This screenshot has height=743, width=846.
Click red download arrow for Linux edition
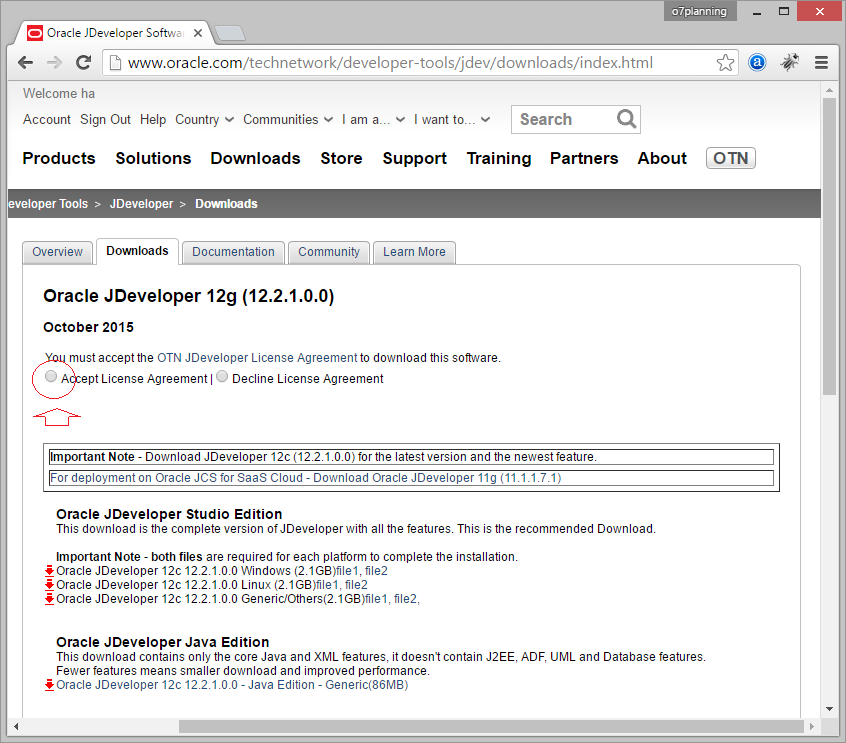(x=49, y=585)
